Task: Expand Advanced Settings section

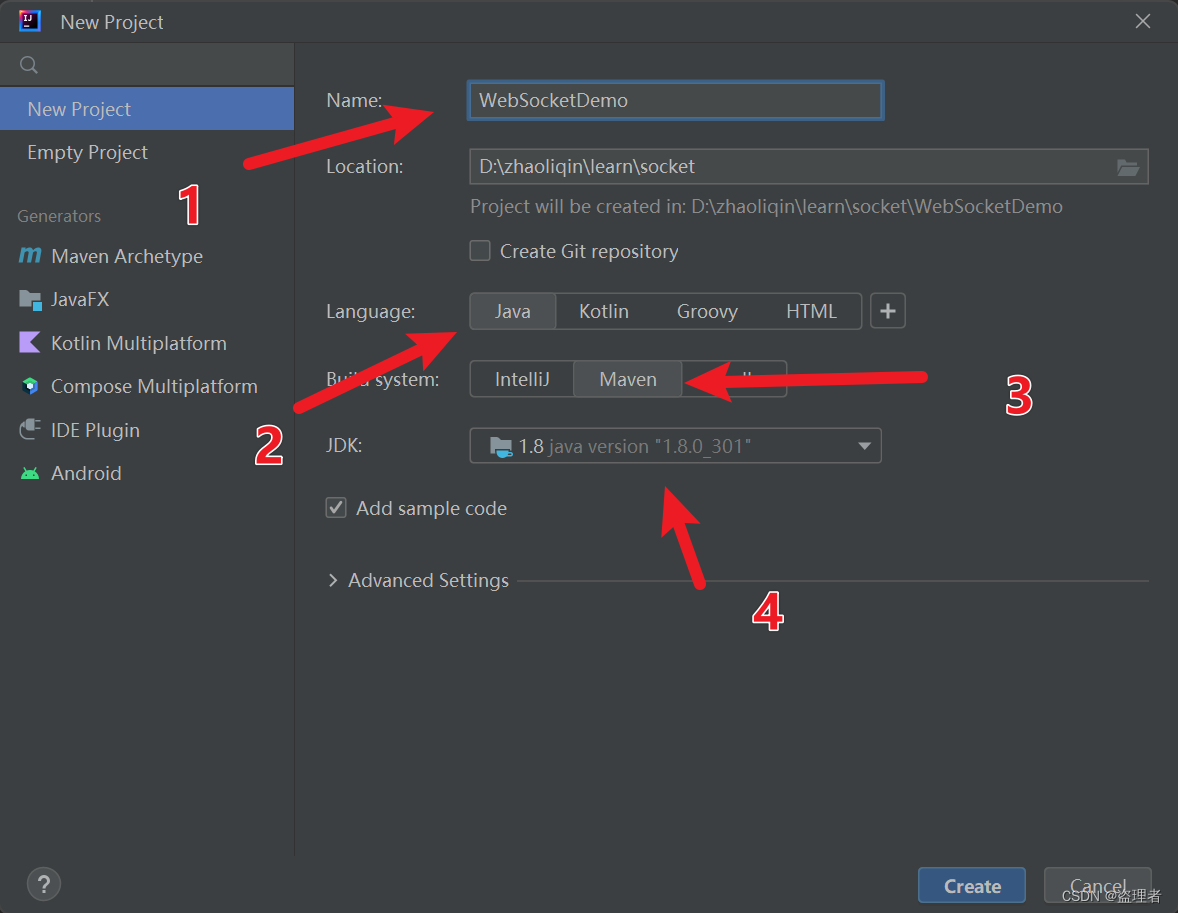Action: (x=418, y=580)
